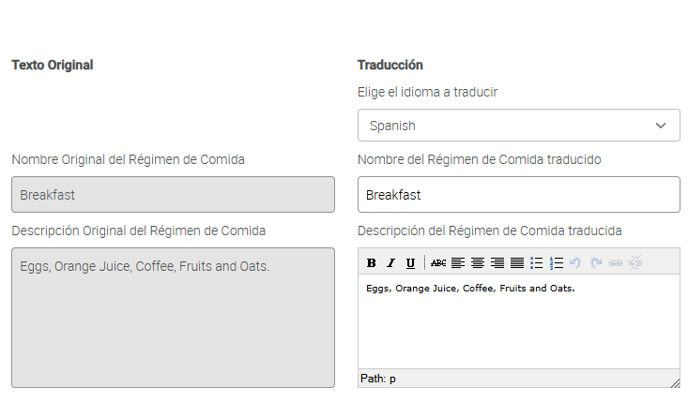The image size is (688, 417).
Task: Toggle underline formatting in the editor
Action: pos(410,263)
